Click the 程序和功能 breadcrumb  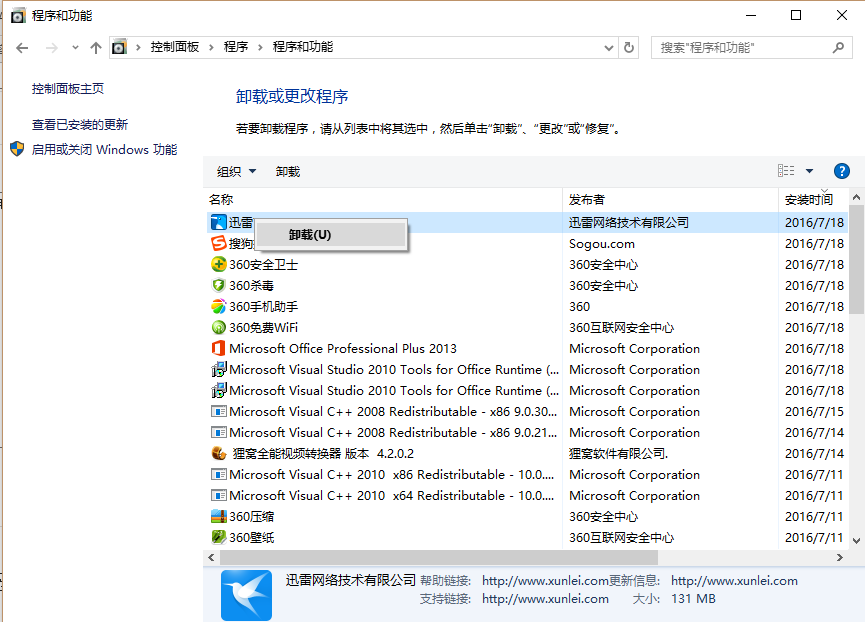pos(303,47)
